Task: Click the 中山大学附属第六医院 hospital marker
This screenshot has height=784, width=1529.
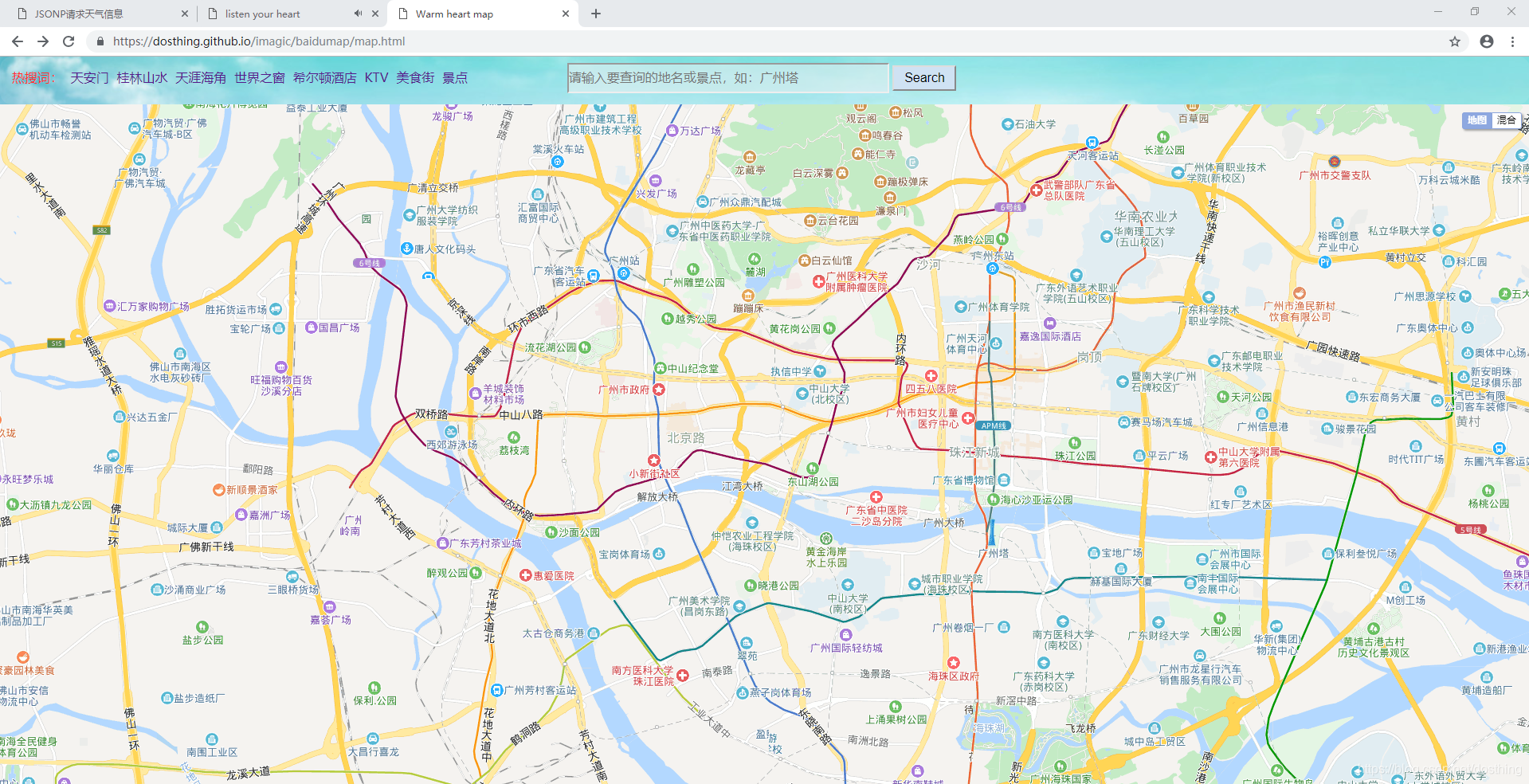Action: coord(1210,457)
